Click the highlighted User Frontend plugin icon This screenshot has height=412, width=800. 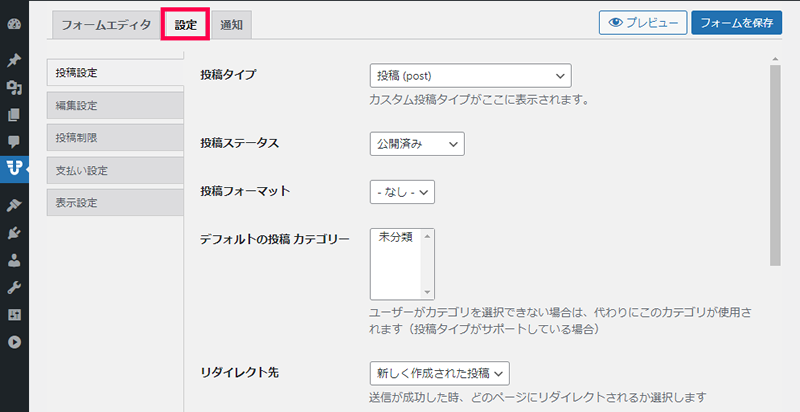(x=14, y=169)
